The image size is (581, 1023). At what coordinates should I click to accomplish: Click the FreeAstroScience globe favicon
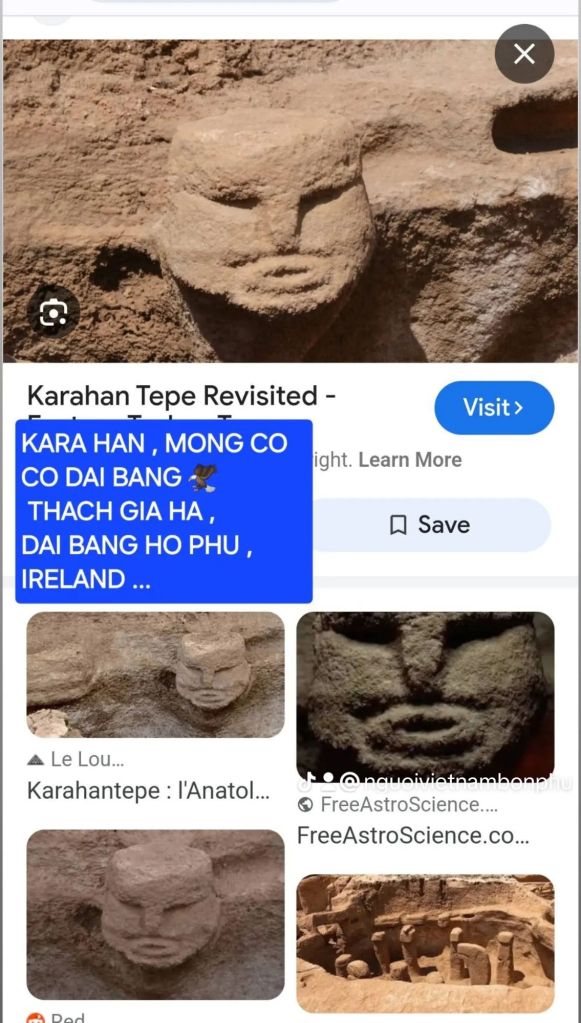pyautogui.click(x=305, y=805)
